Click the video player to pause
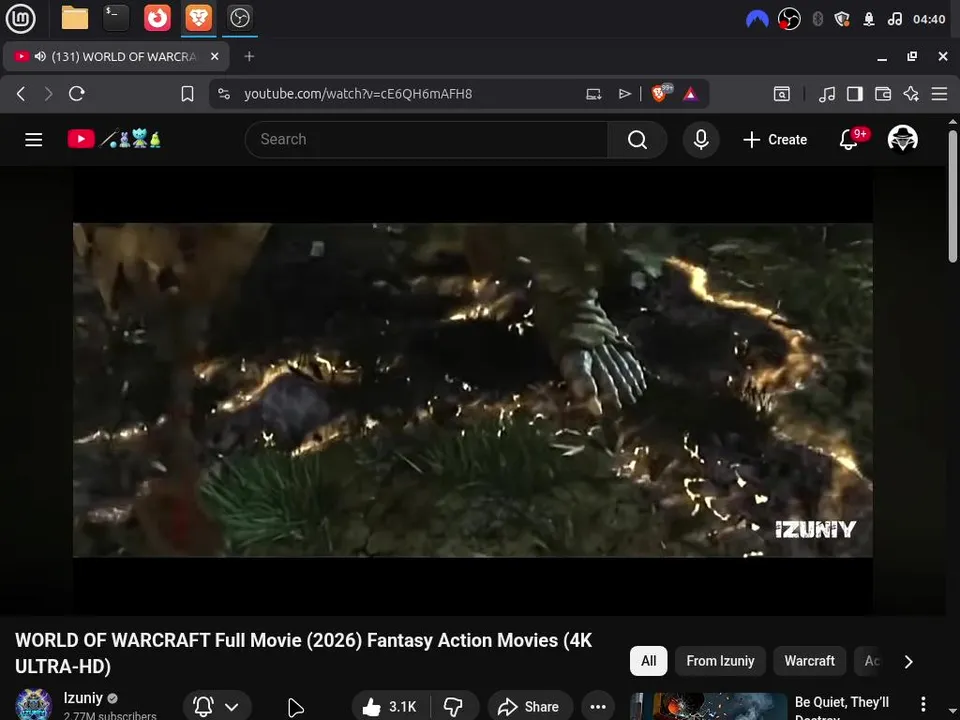Screen dimensions: 960x720 click(473, 390)
